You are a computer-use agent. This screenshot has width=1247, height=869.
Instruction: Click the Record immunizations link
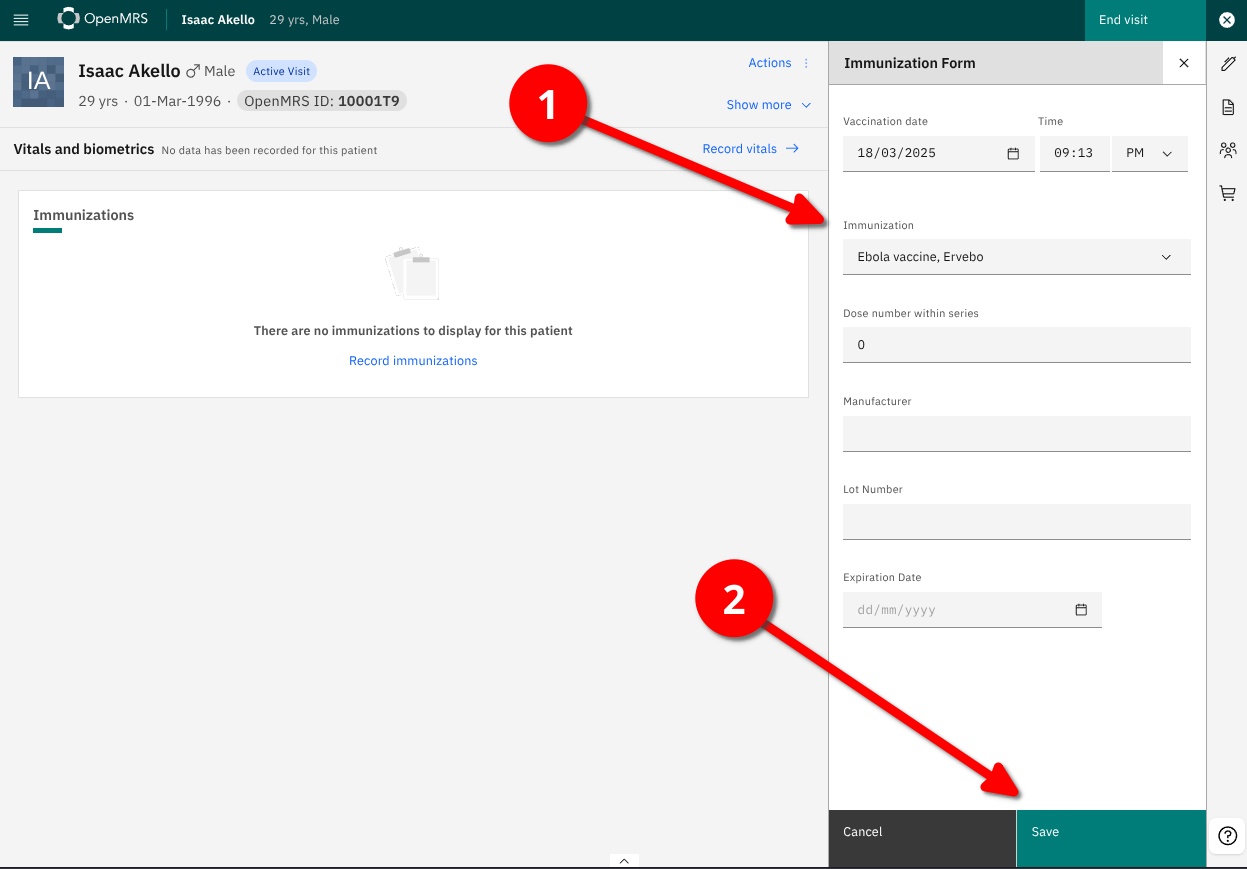click(413, 361)
